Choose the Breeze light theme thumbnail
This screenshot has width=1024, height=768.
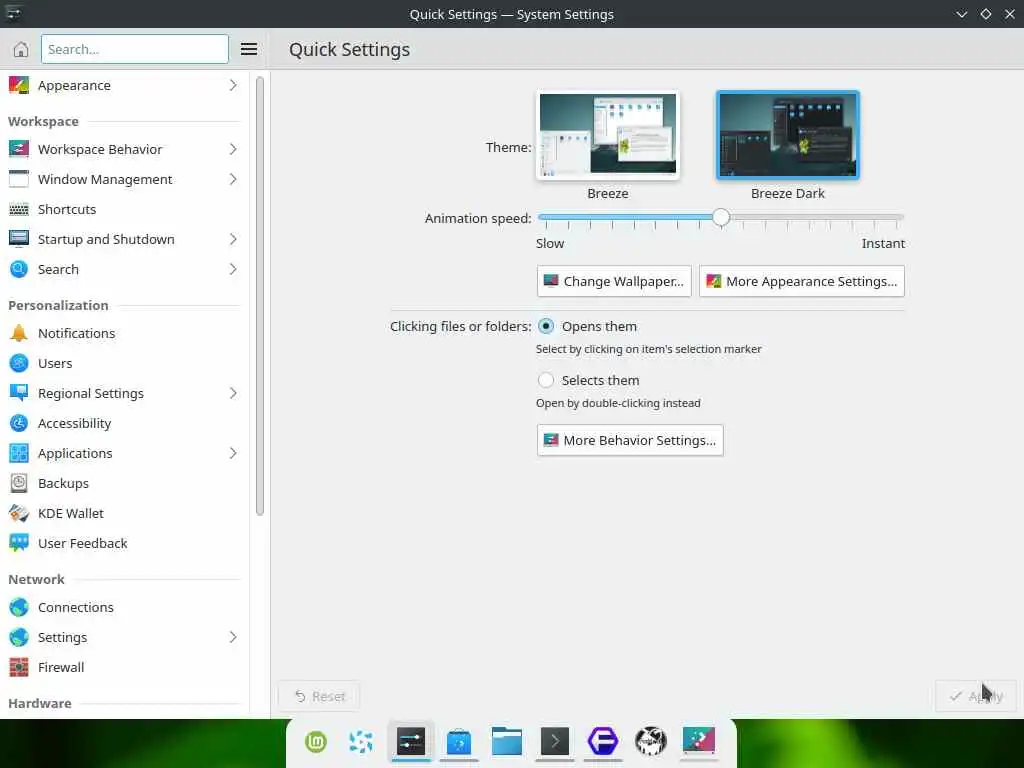click(x=607, y=135)
